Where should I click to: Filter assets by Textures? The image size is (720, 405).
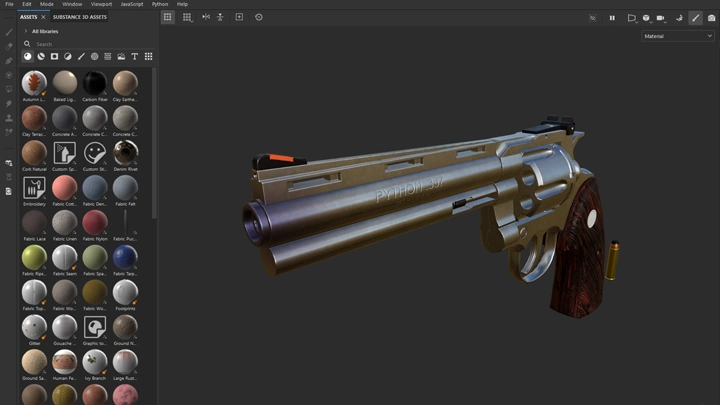pos(107,56)
